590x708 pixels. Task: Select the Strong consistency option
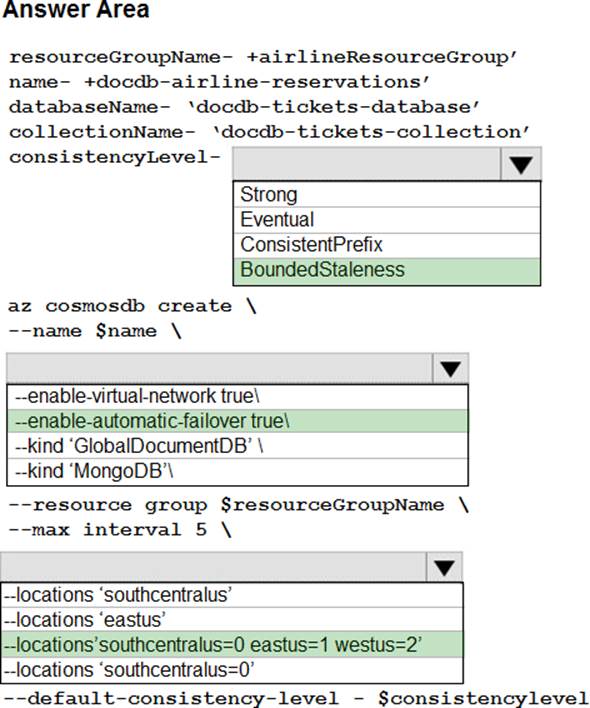pos(387,195)
